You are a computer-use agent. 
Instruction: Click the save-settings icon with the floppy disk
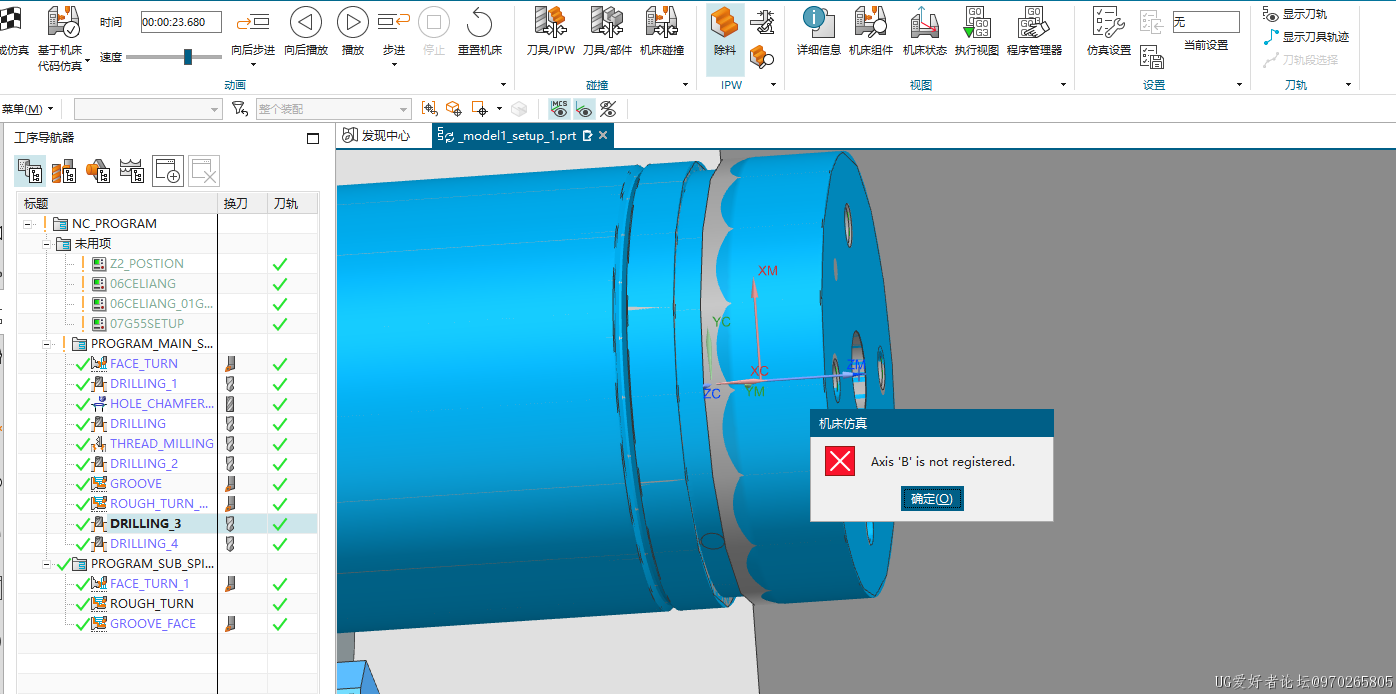click(1151, 57)
